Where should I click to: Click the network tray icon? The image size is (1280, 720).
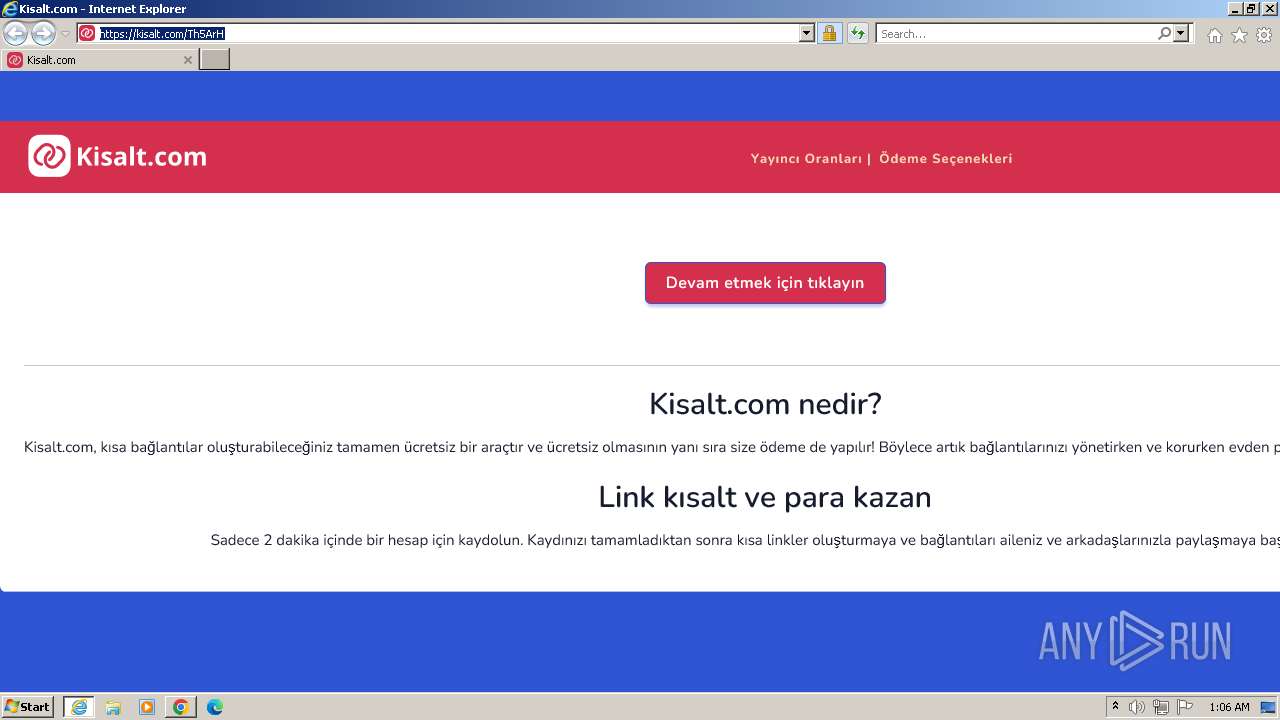[1161, 707]
